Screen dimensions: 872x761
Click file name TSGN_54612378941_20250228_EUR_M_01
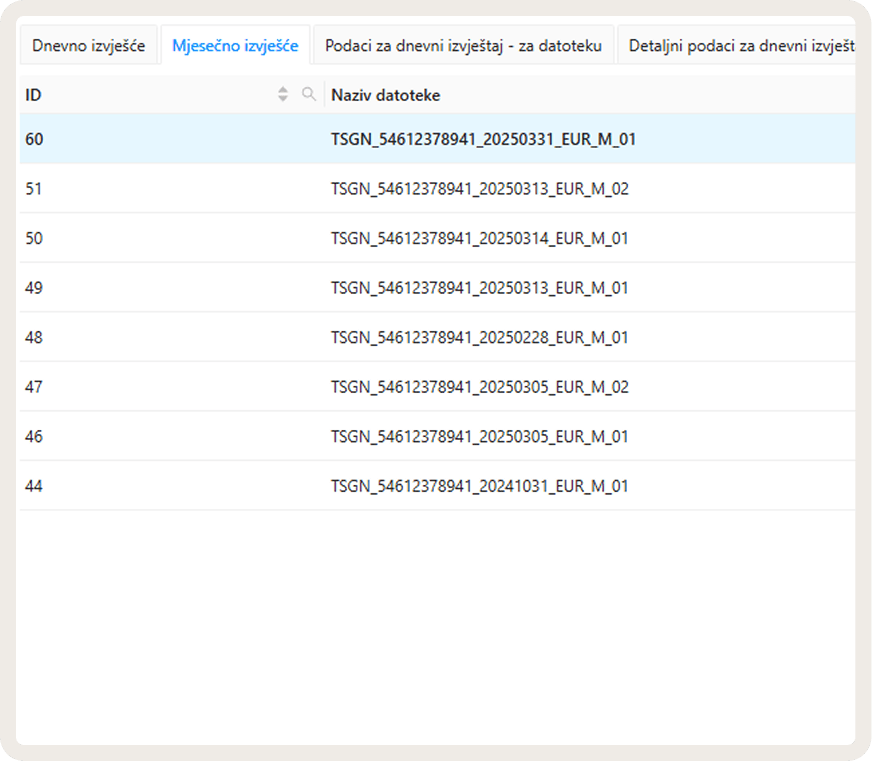[x=480, y=338]
